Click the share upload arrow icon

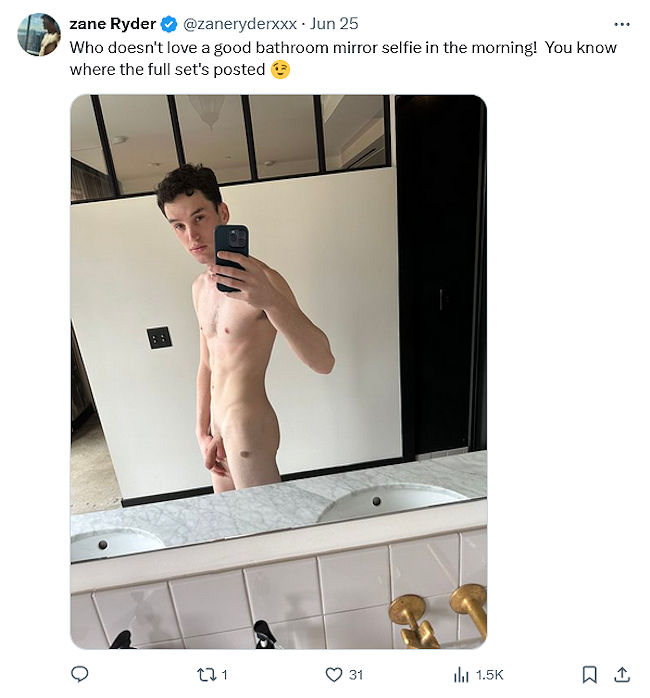[622, 674]
